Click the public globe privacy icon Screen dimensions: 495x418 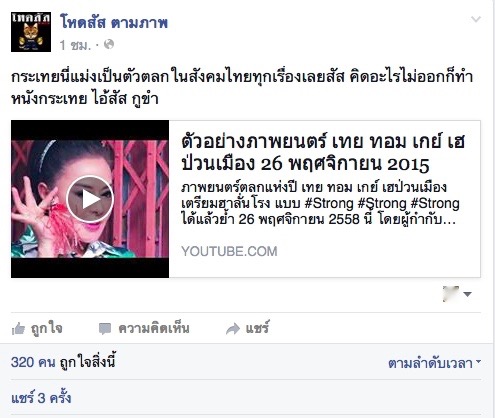coord(109,44)
